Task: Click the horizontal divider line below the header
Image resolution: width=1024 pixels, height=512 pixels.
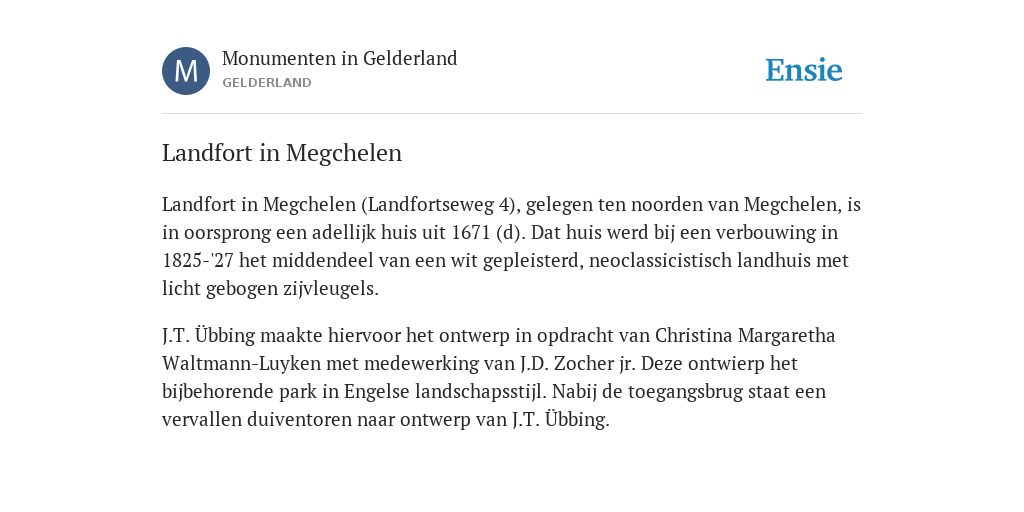Action: coord(512,114)
